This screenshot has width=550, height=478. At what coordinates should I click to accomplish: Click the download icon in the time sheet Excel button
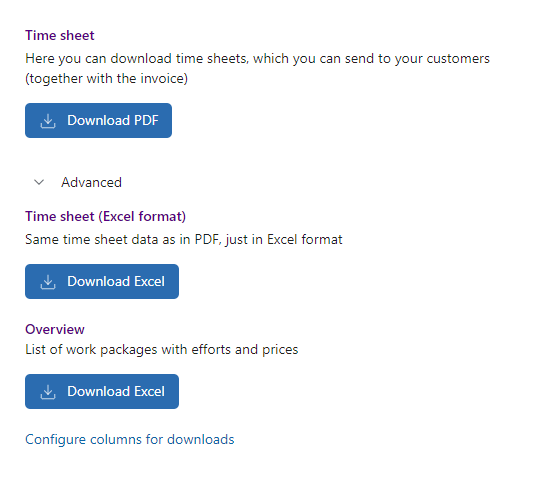pos(48,282)
